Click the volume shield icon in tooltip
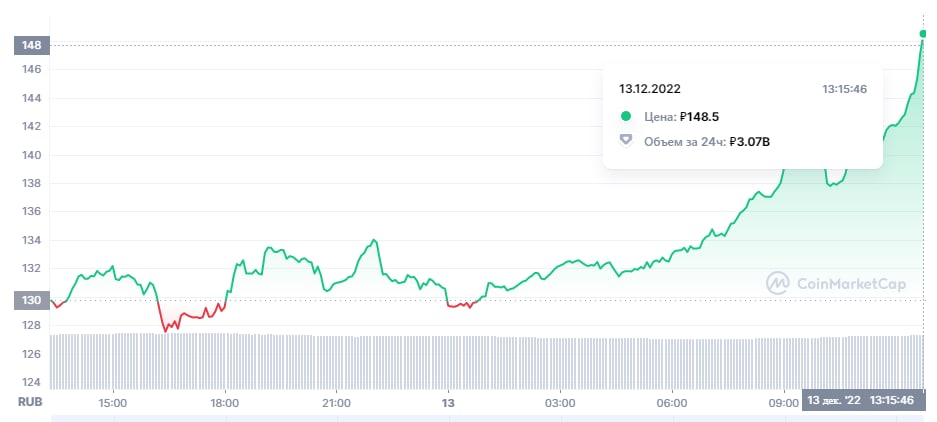This screenshot has width=937, height=422. pos(626,141)
